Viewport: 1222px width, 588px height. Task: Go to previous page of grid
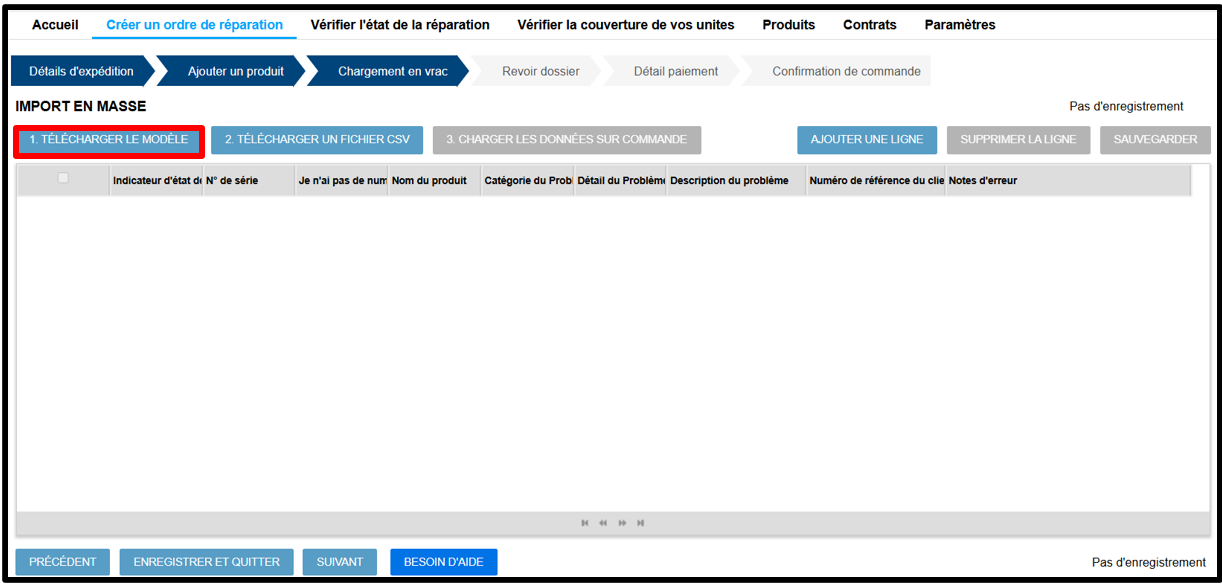tap(603, 523)
